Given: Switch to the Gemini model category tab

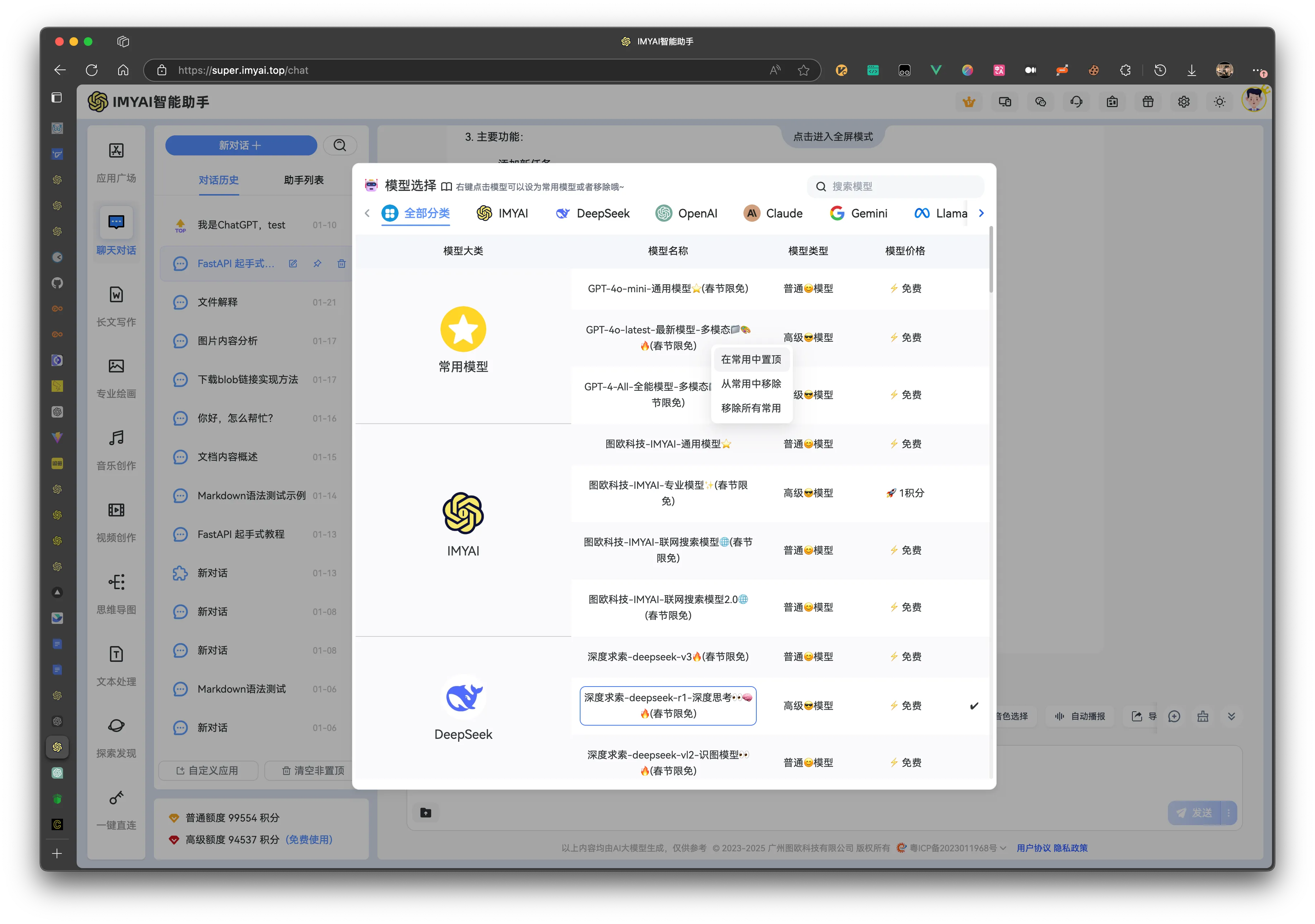Looking at the screenshot, I should pos(858,213).
